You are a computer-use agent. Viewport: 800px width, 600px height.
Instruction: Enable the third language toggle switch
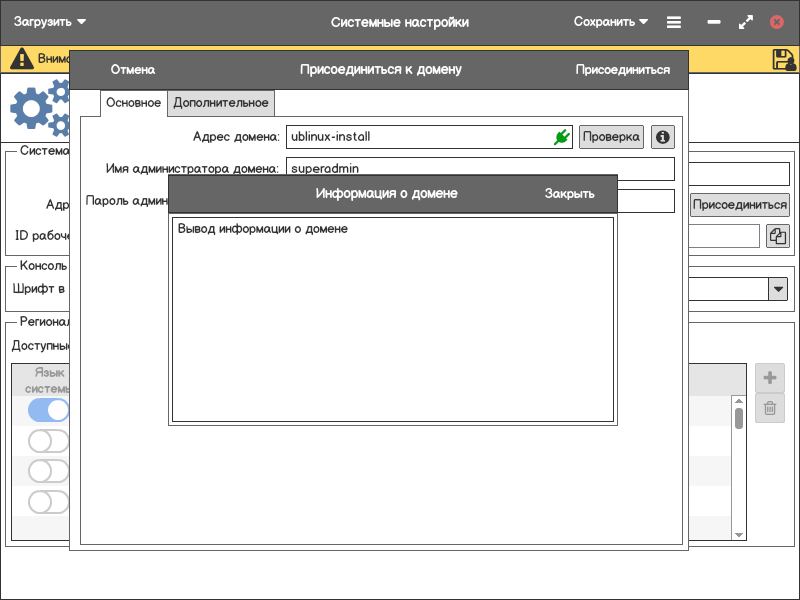pos(48,471)
